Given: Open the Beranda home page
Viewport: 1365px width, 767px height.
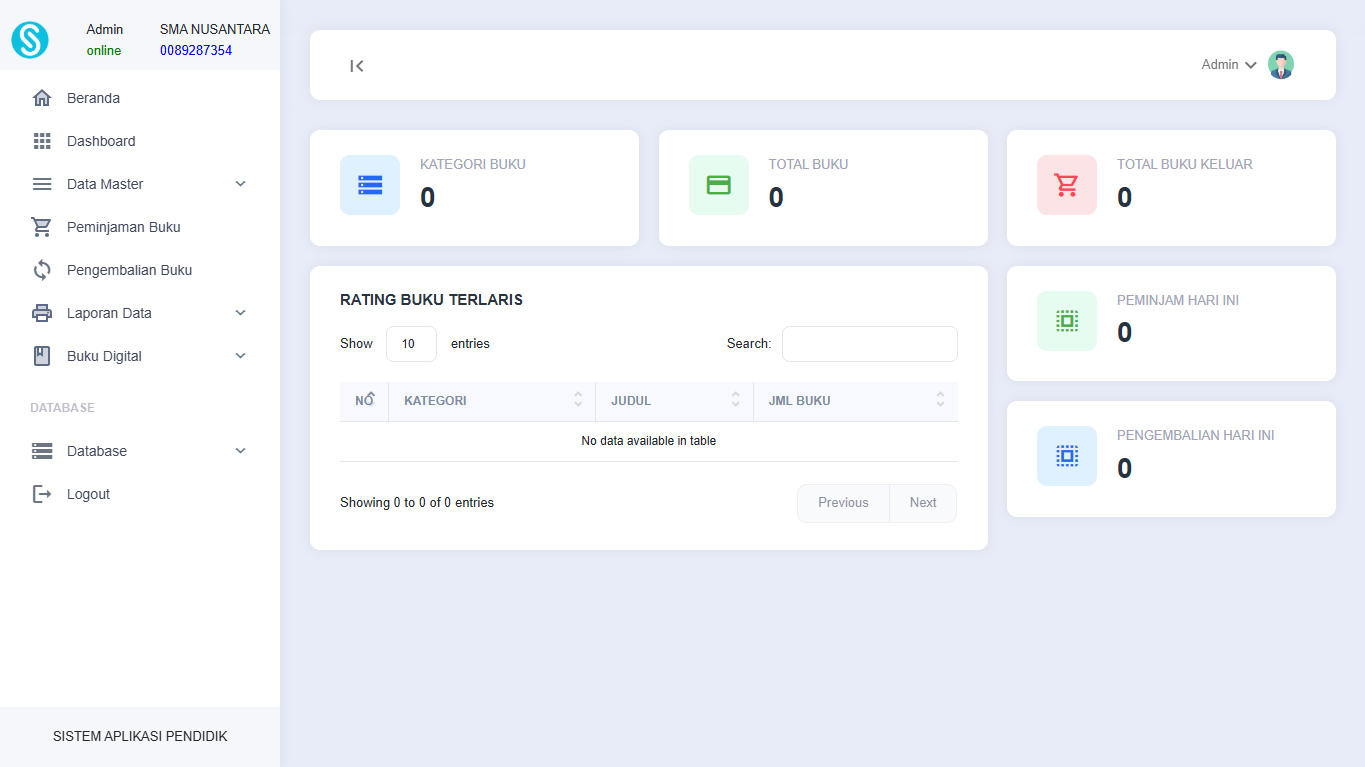Looking at the screenshot, I should click(93, 98).
